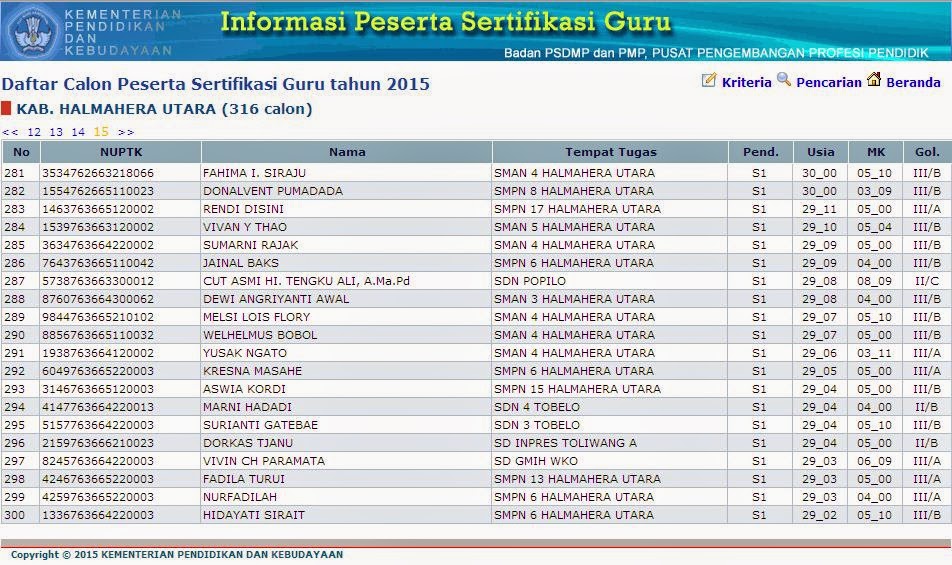Open page 14 of the list
This screenshot has width=952, height=565.
[x=78, y=132]
